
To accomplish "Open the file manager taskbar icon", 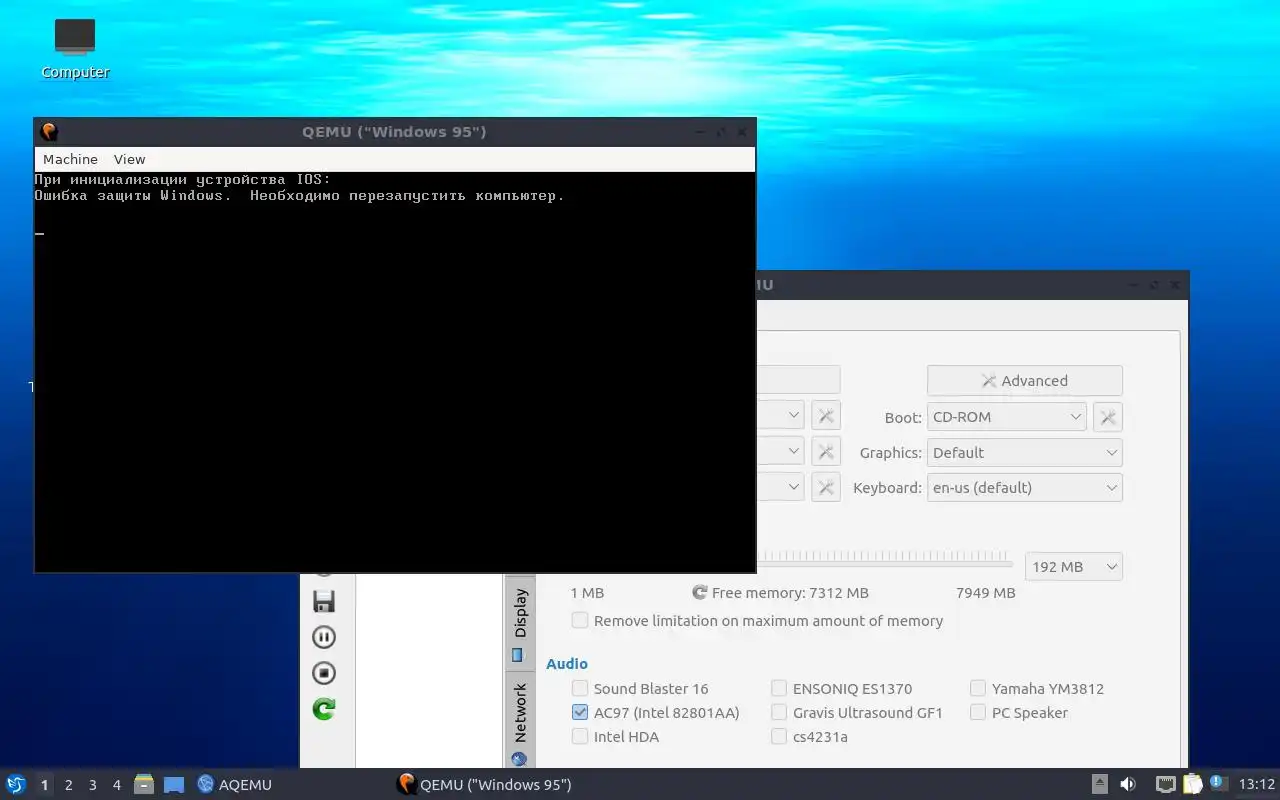I will point(144,785).
